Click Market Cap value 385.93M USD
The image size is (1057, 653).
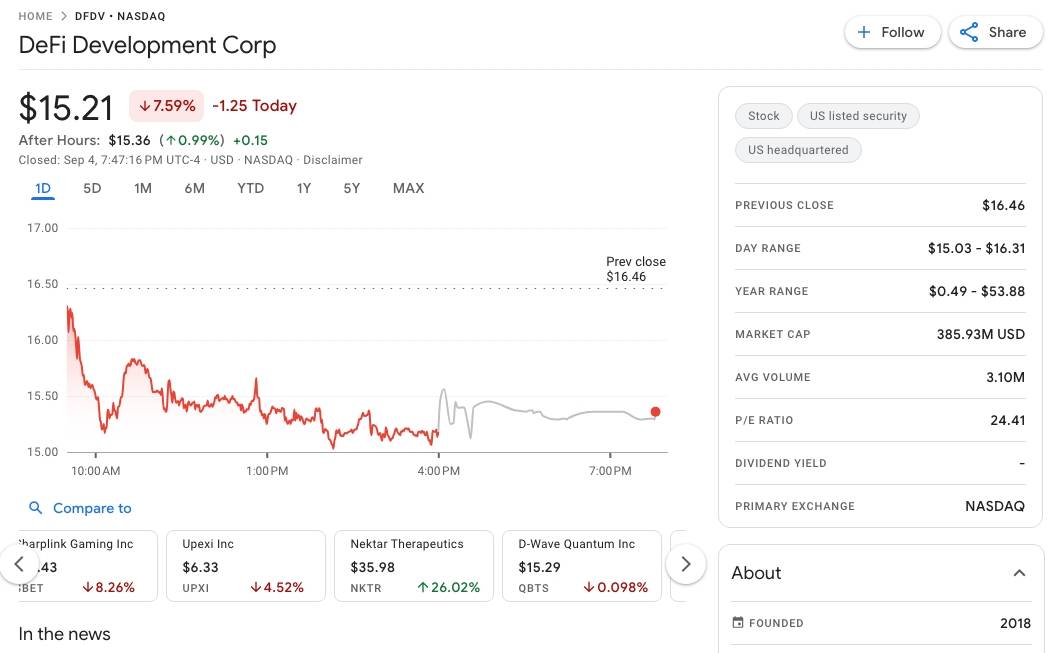[981, 334]
